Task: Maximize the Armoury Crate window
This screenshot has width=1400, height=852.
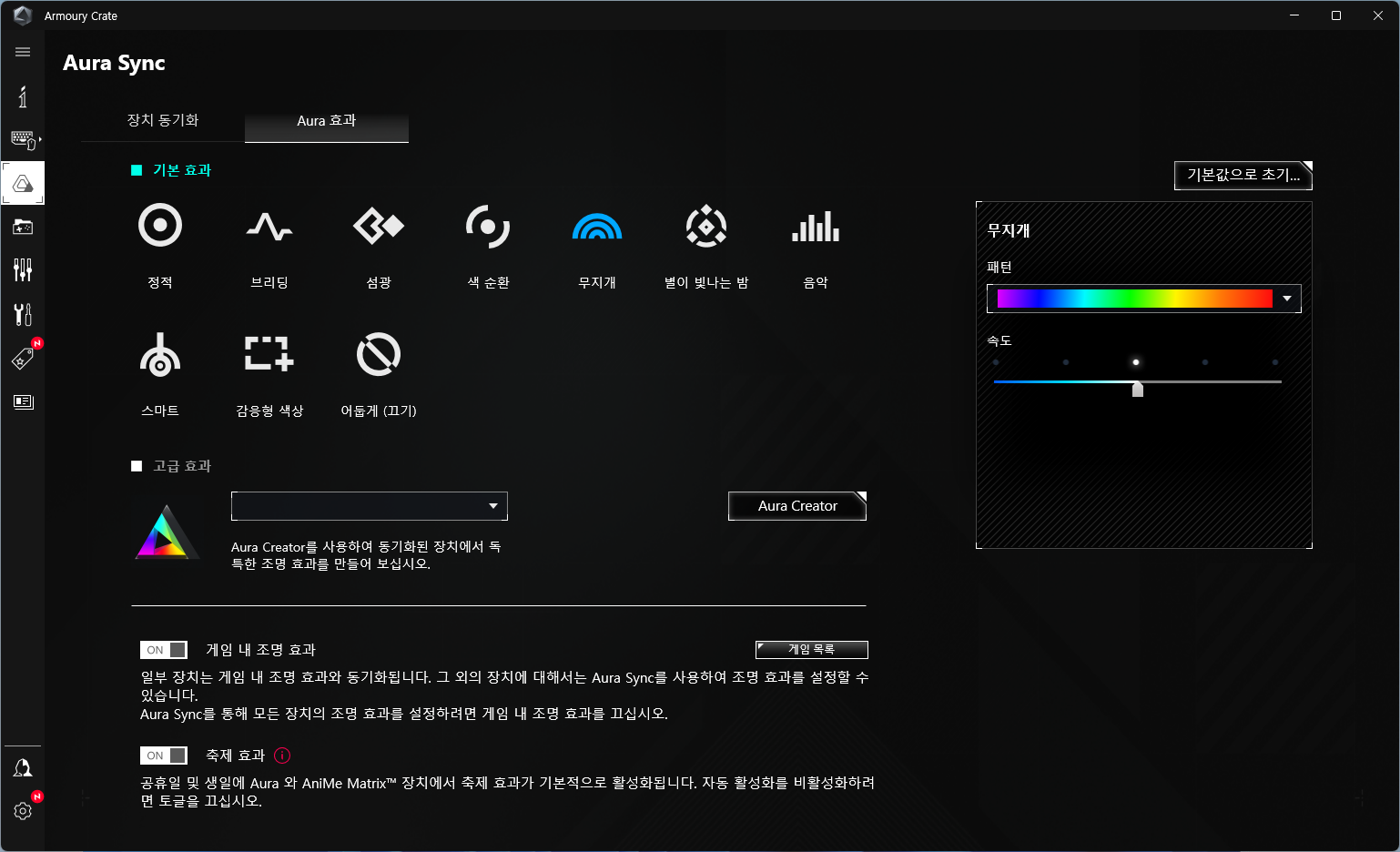Action: (x=1336, y=15)
